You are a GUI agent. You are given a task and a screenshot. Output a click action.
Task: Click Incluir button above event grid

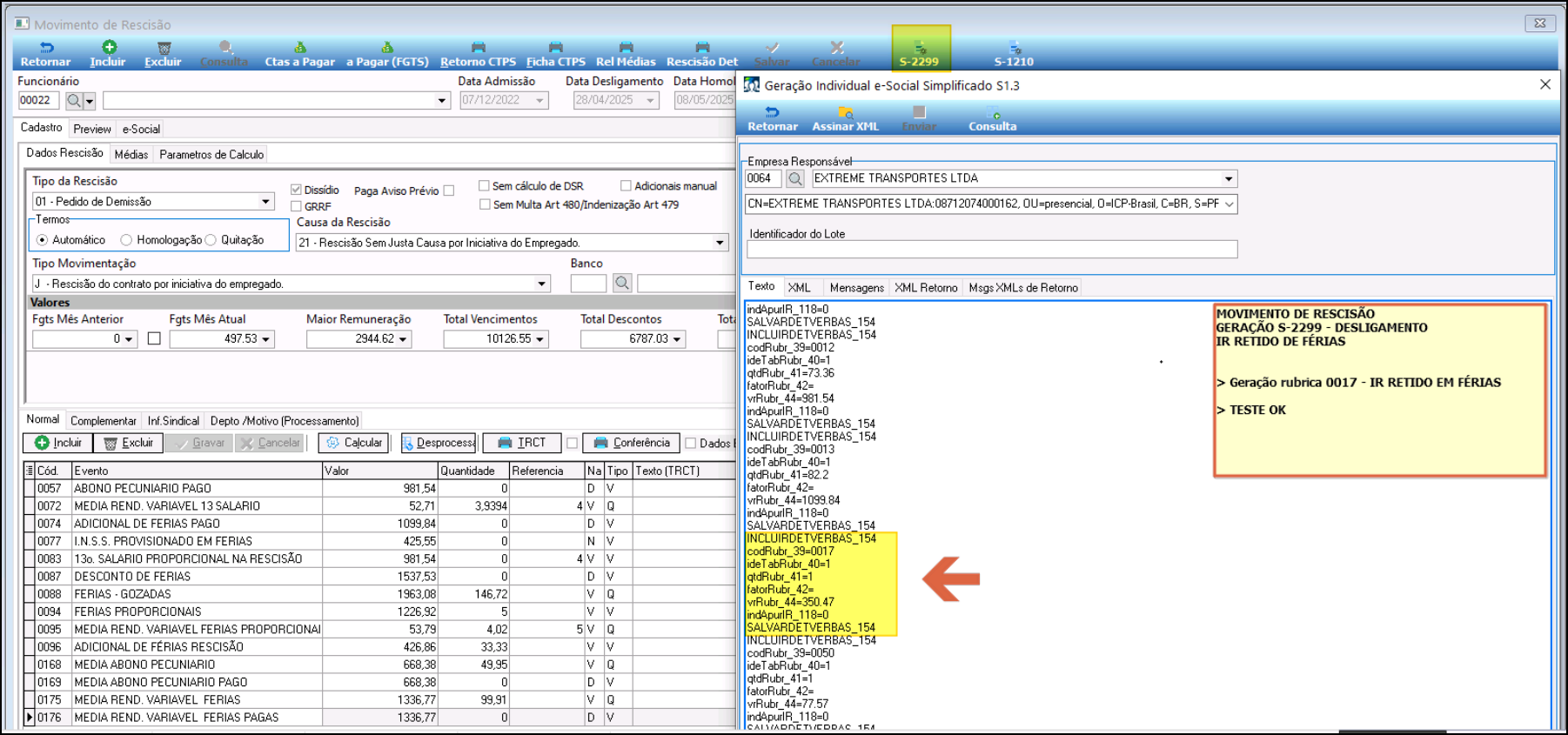(x=57, y=443)
